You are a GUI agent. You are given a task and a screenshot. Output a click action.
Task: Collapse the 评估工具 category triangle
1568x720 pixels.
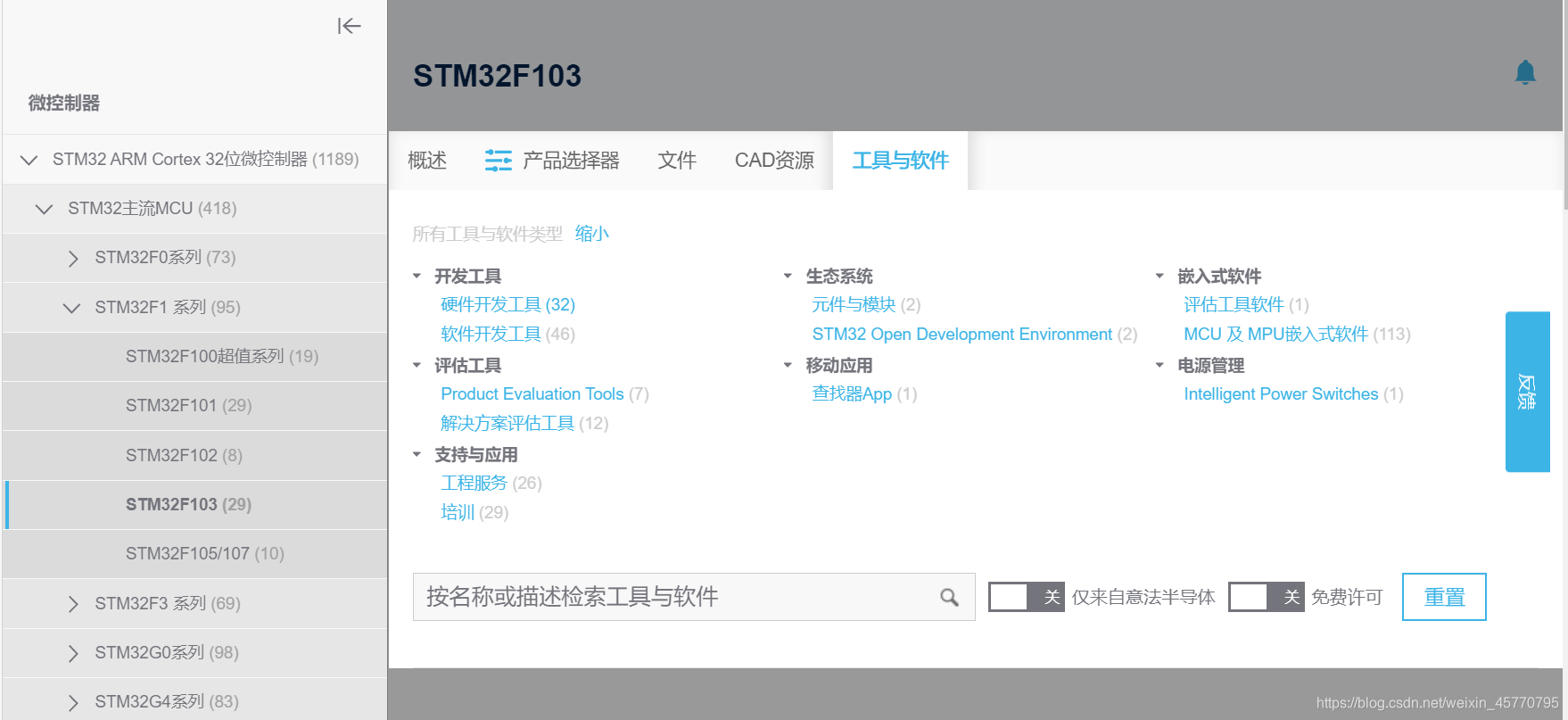pyautogui.click(x=417, y=366)
